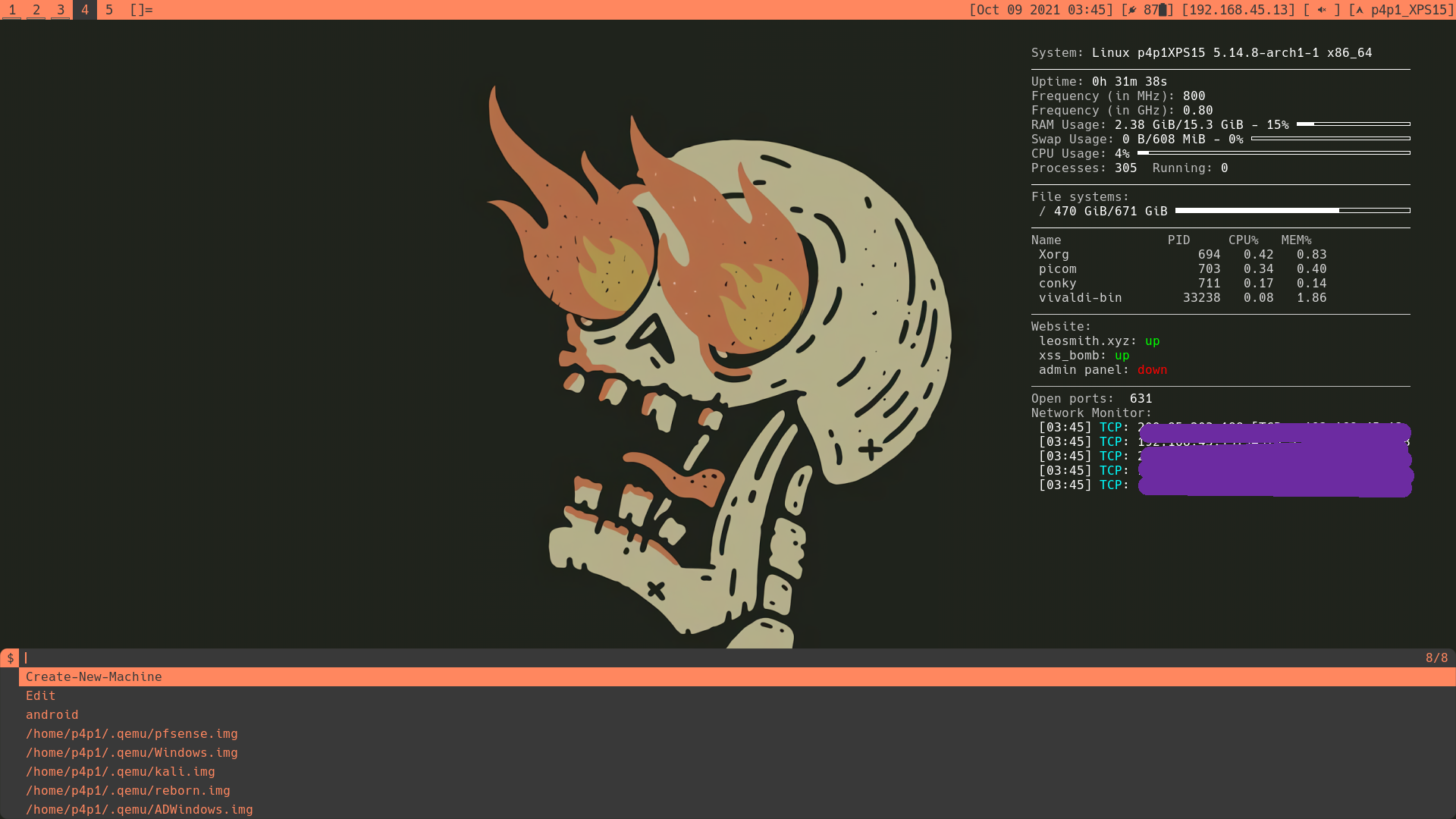Viewport: 1456px width, 819px height.
Task: Click the battery icon in the status bar
Action: (1163, 10)
